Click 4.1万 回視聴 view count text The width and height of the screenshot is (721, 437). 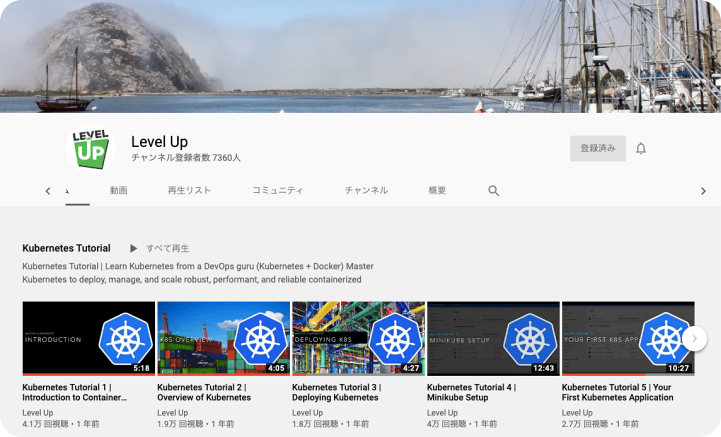pyautogui.click(x=45, y=424)
